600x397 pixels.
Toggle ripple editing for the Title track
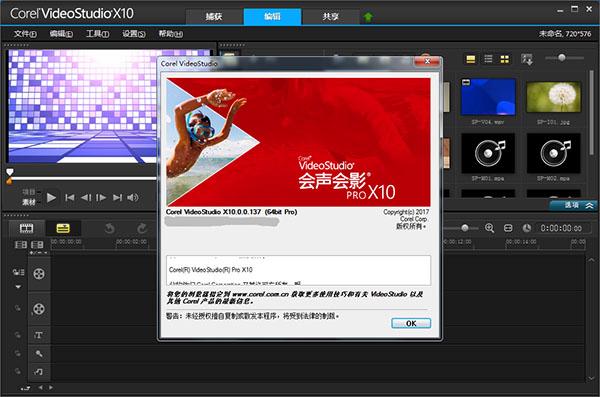tap(18, 335)
